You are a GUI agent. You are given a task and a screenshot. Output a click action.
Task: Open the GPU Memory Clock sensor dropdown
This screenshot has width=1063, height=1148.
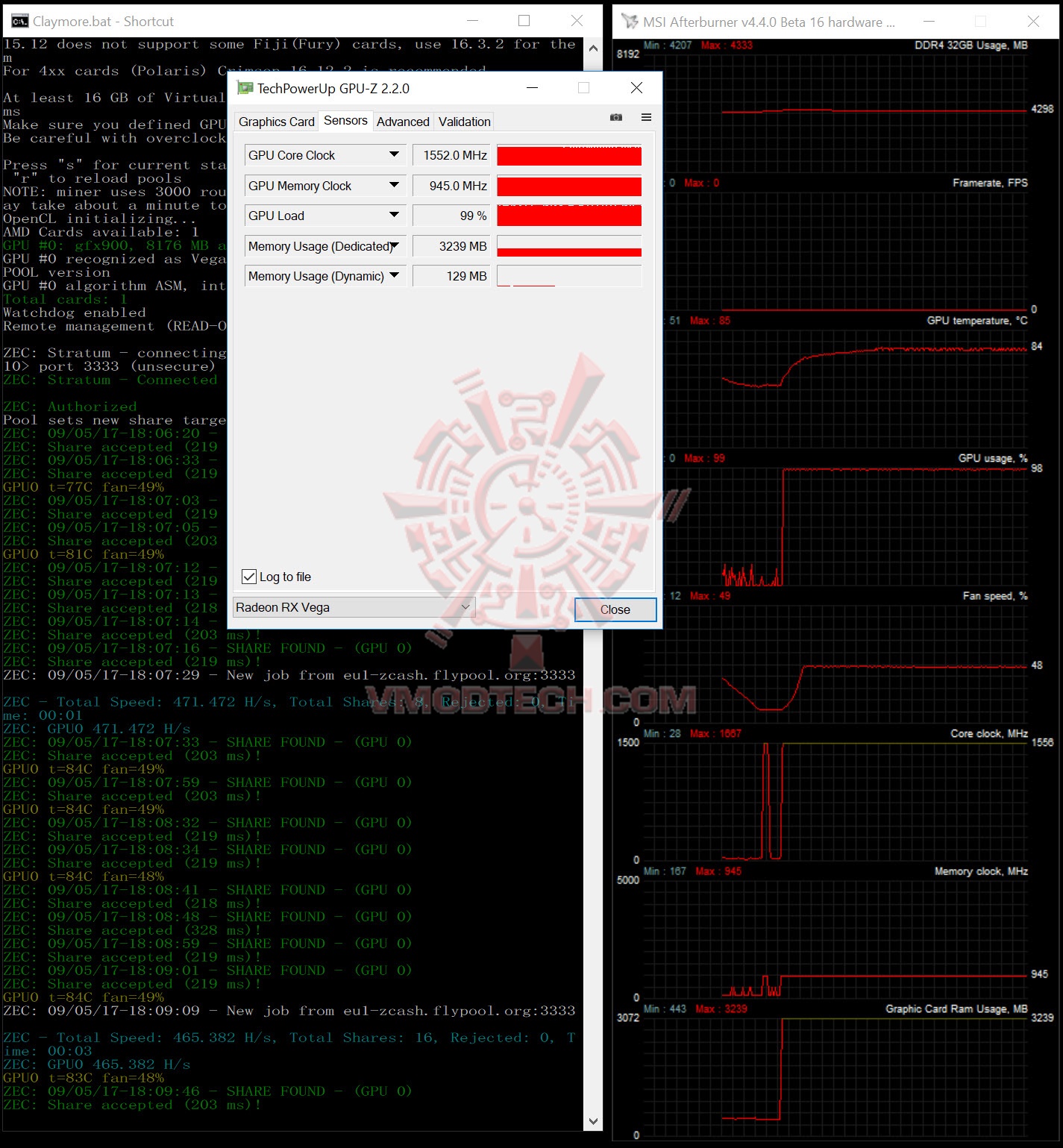[x=394, y=185]
